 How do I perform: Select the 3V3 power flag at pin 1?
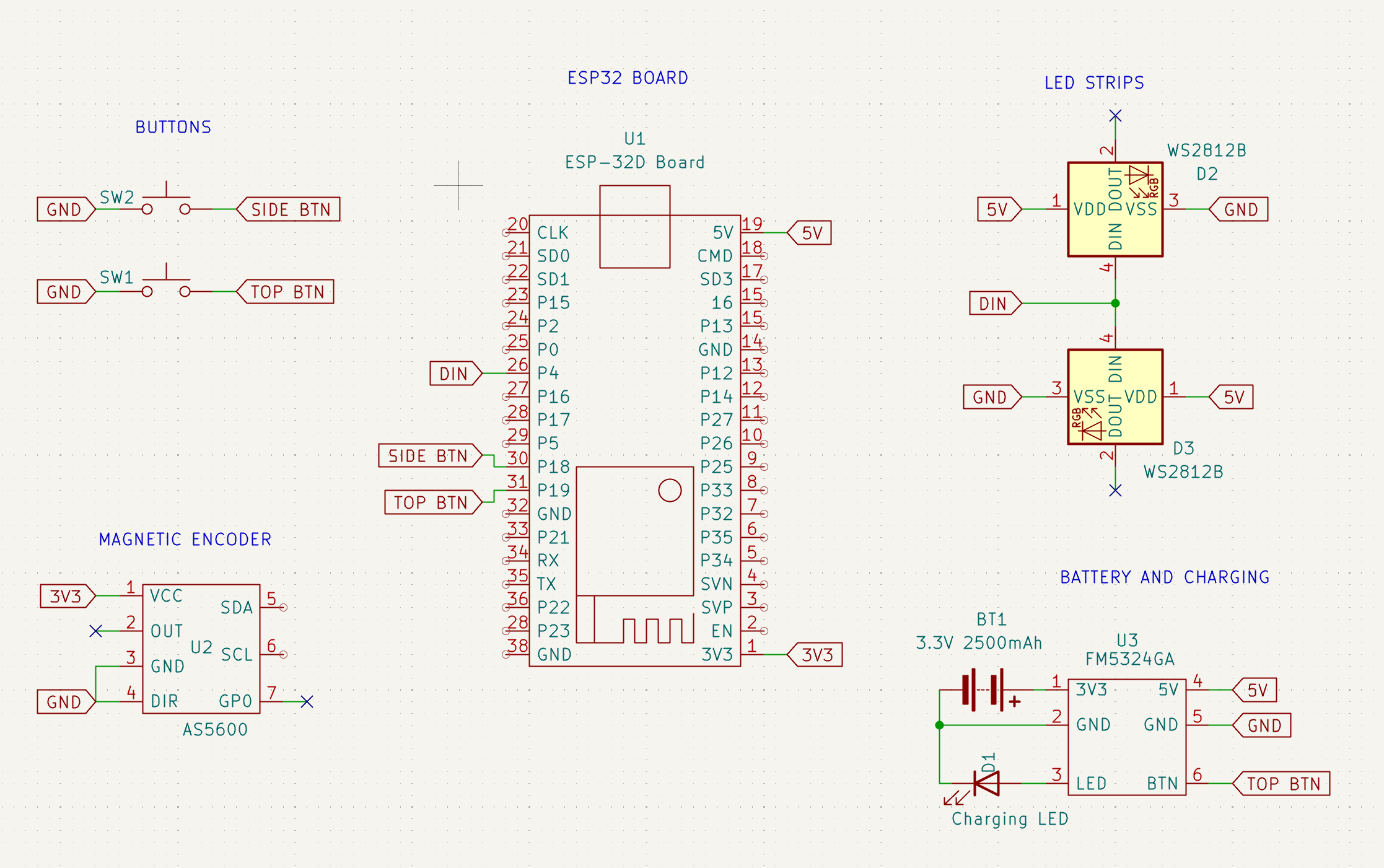(x=815, y=654)
